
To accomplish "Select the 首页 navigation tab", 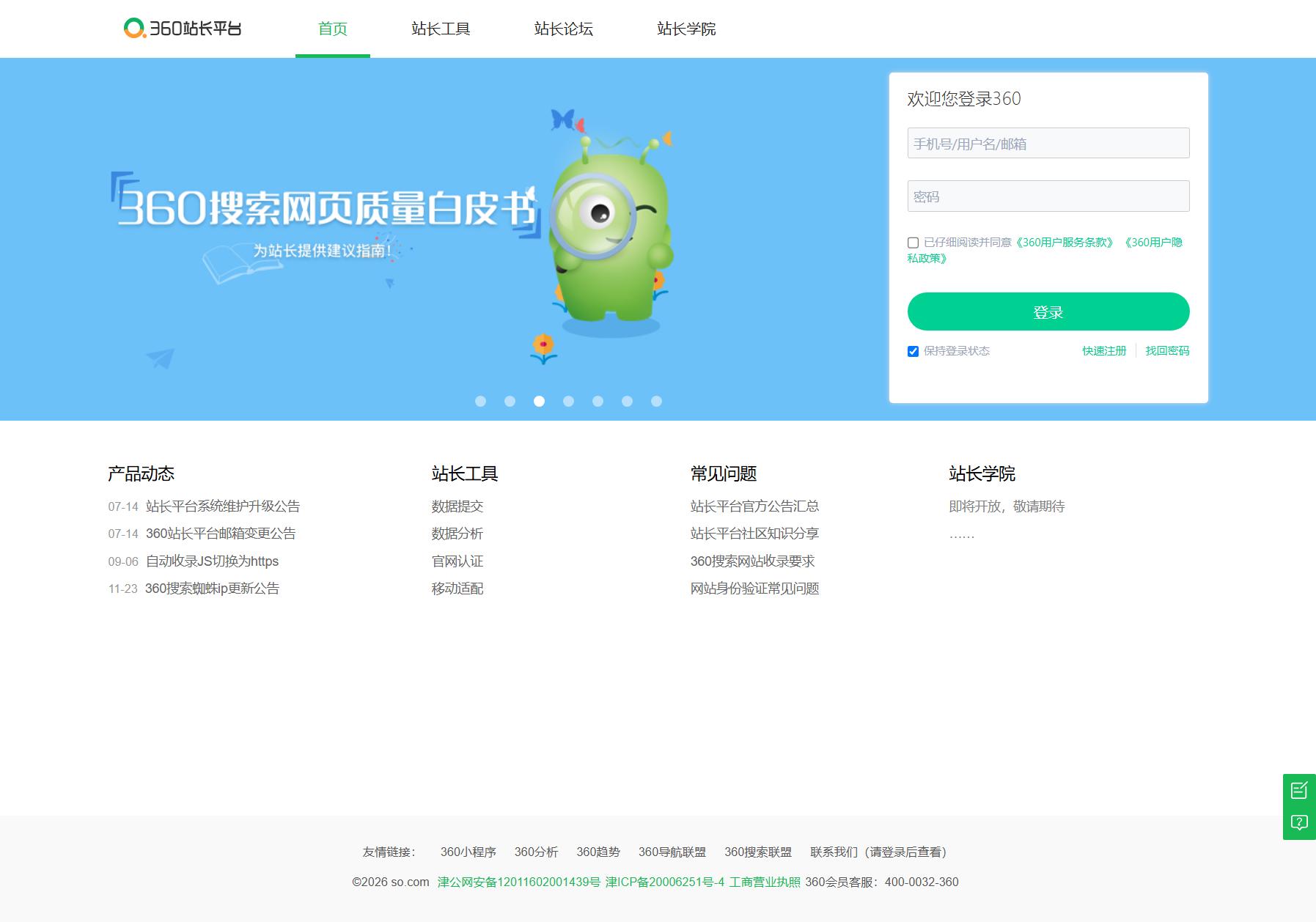I will (333, 29).
